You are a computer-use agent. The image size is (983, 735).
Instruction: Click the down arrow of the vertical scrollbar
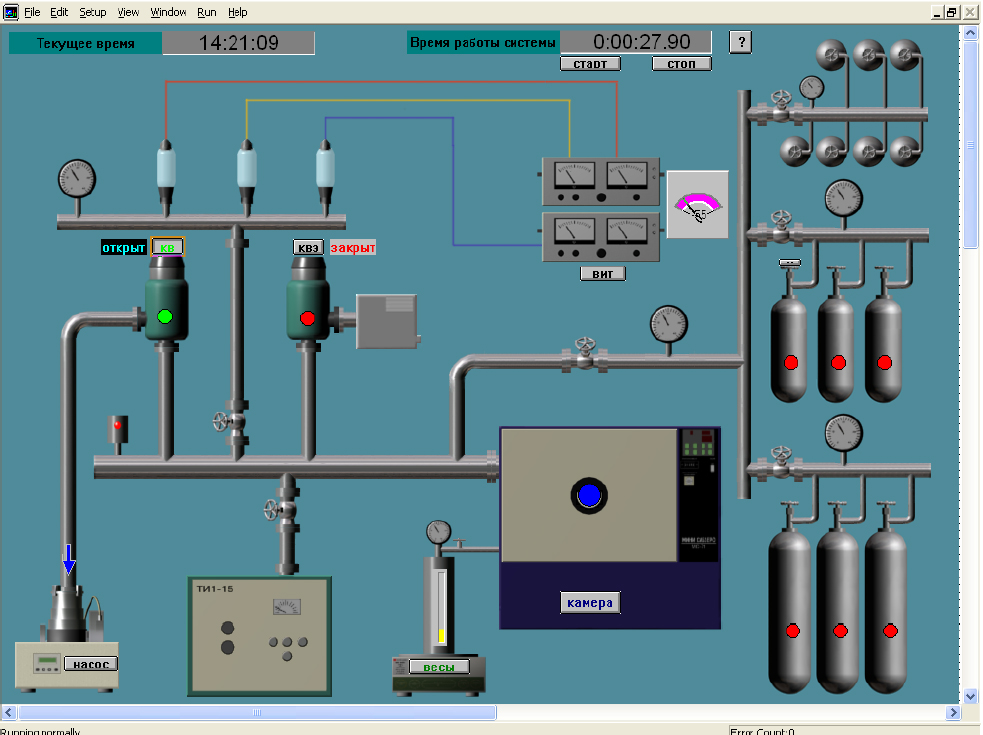click(968, 698)
